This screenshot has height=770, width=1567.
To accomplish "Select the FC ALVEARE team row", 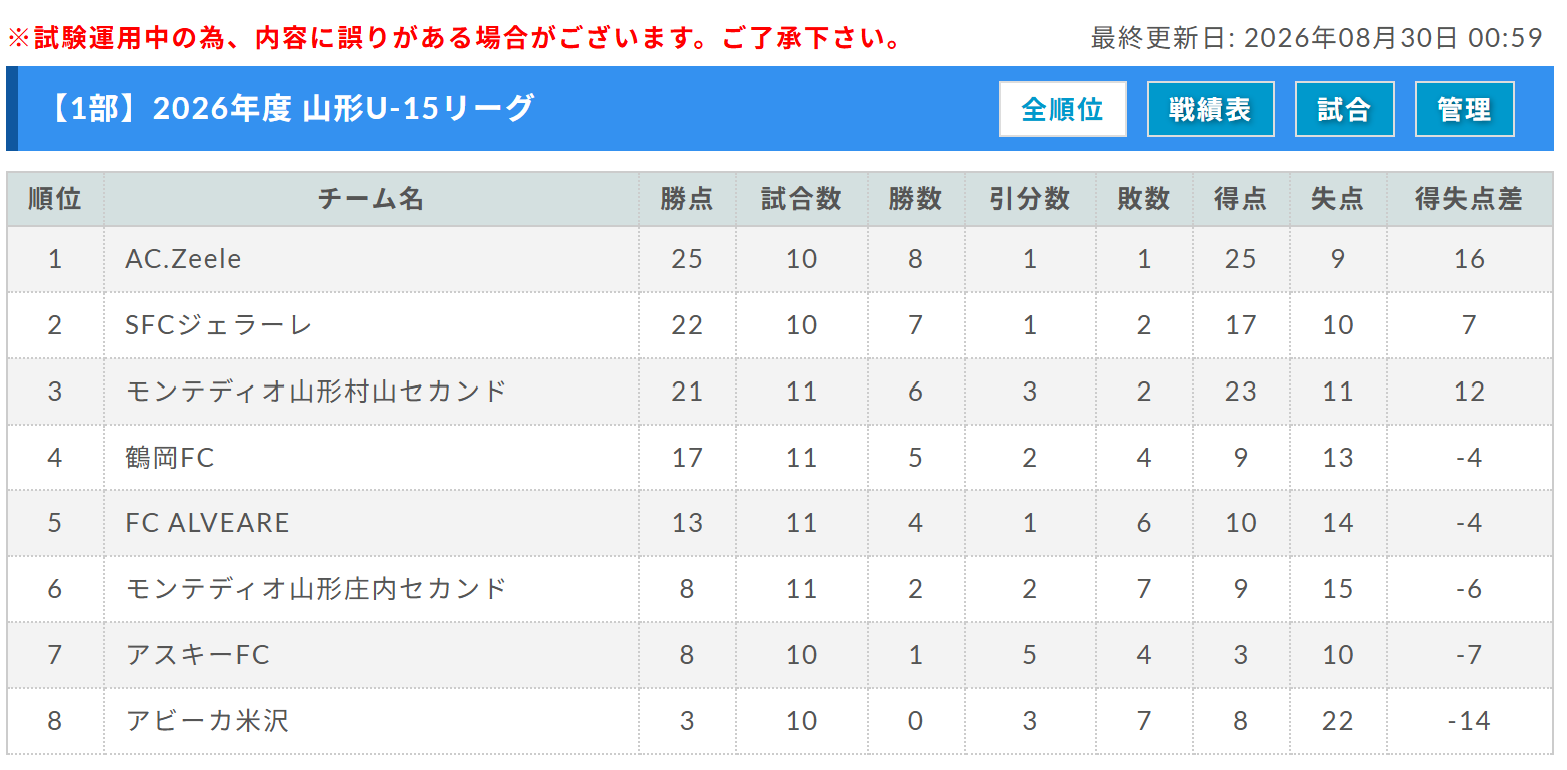I will click(x=780, y=523).
